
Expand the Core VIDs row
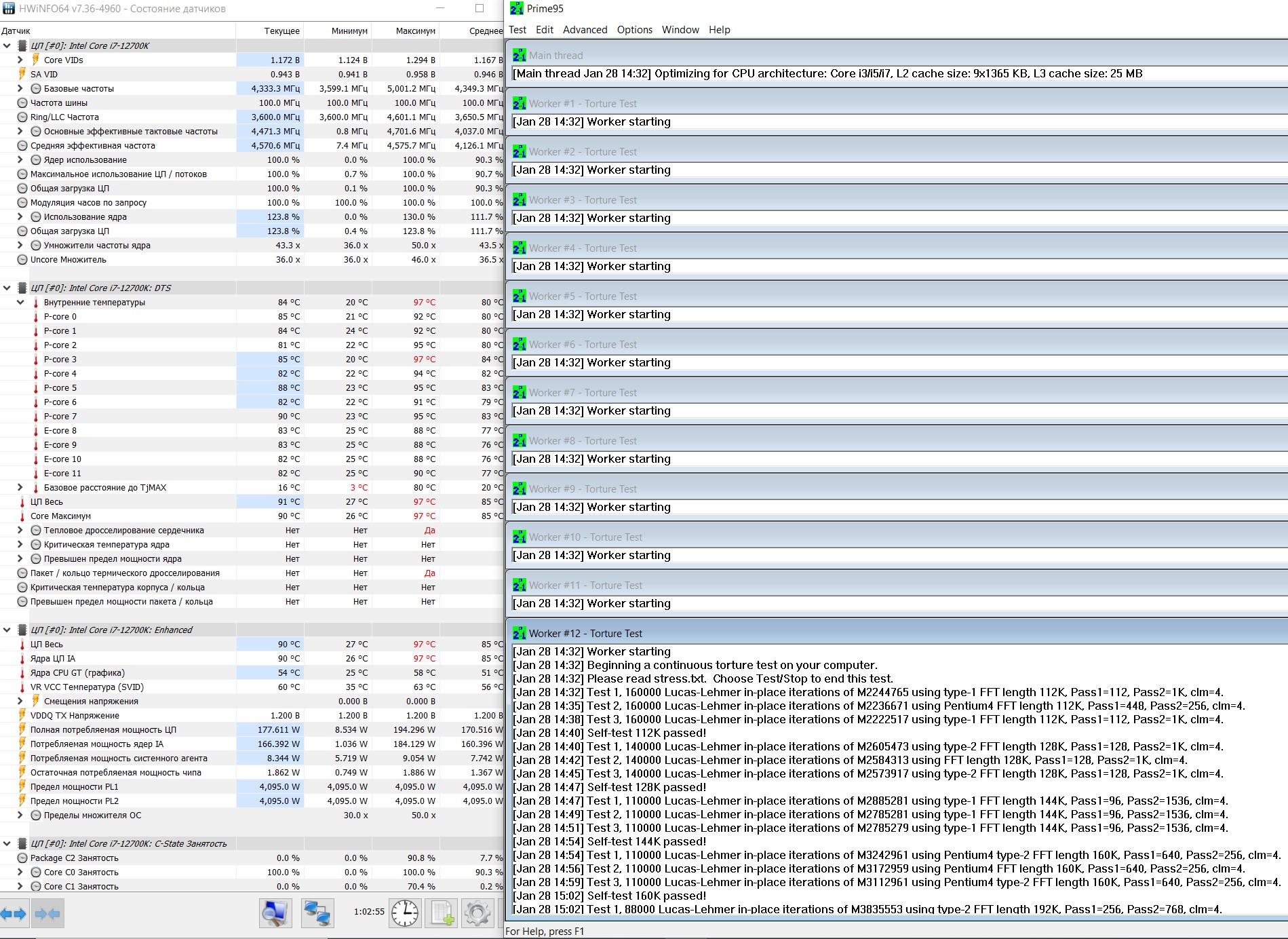point(20,60)
